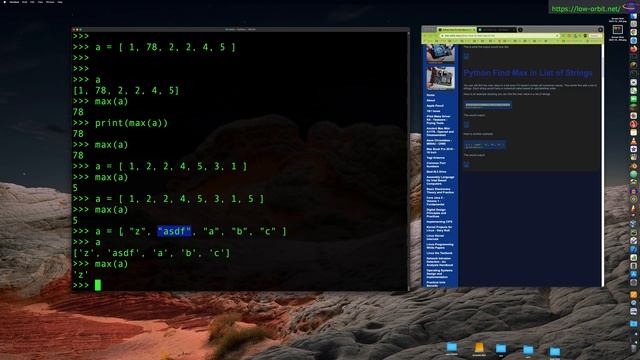Viewport: 640px width, 360px height.
Task: Open the About link in site sidebar
Action: [431, 100]
